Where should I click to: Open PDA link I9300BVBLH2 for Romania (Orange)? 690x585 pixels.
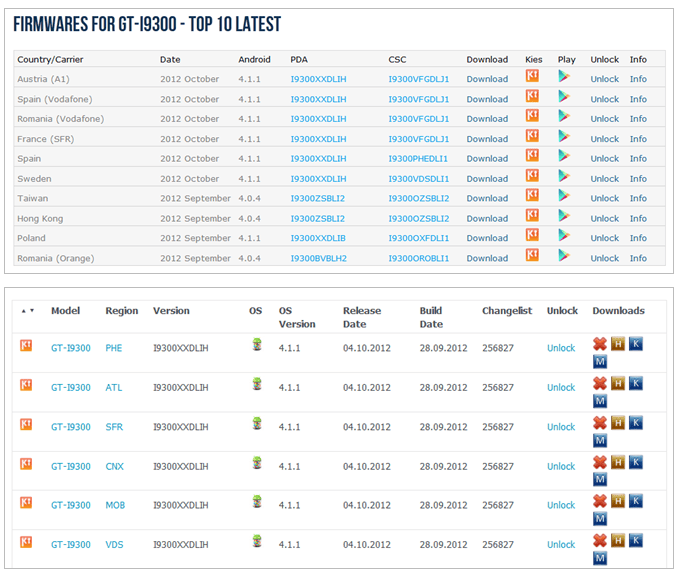click(319, 258)
